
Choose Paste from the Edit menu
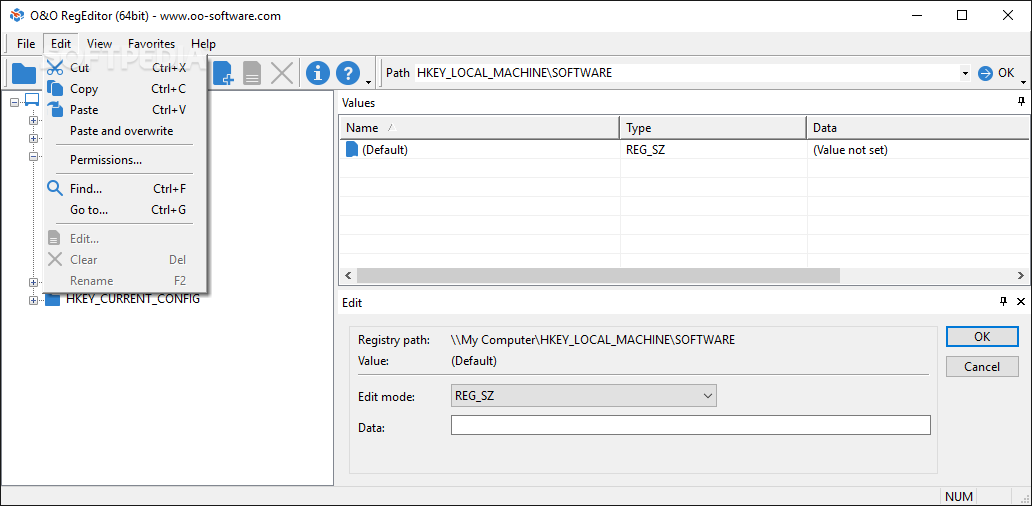pyautogui.click(x=125, y=110)
